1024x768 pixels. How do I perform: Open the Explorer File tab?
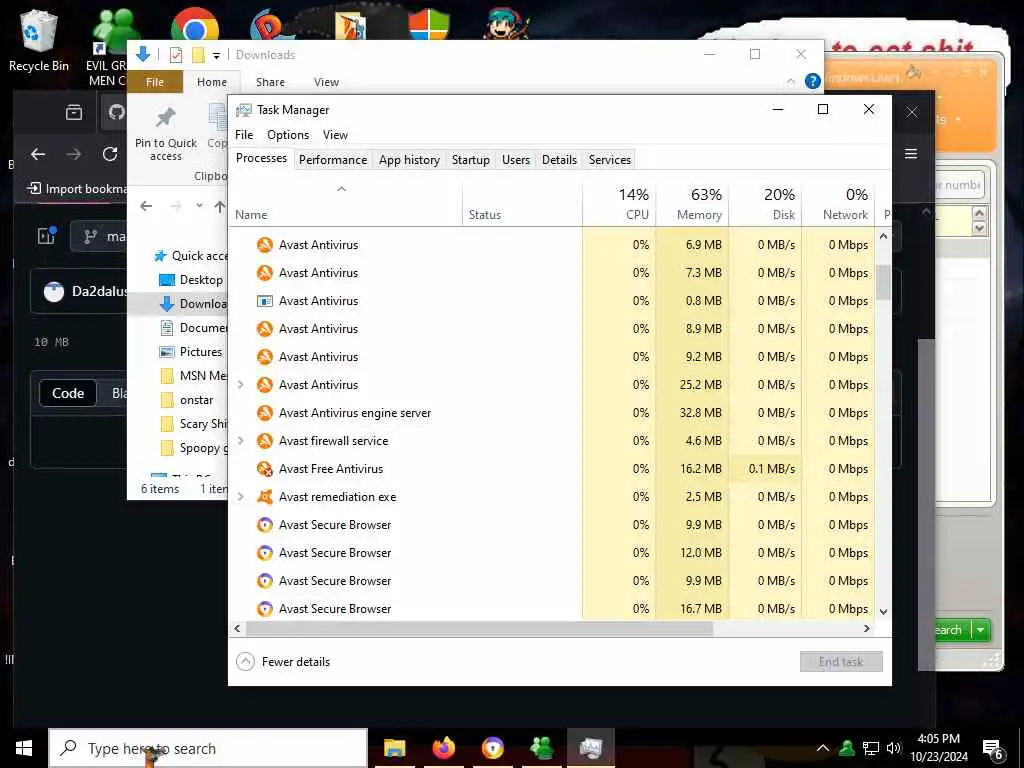155,82
